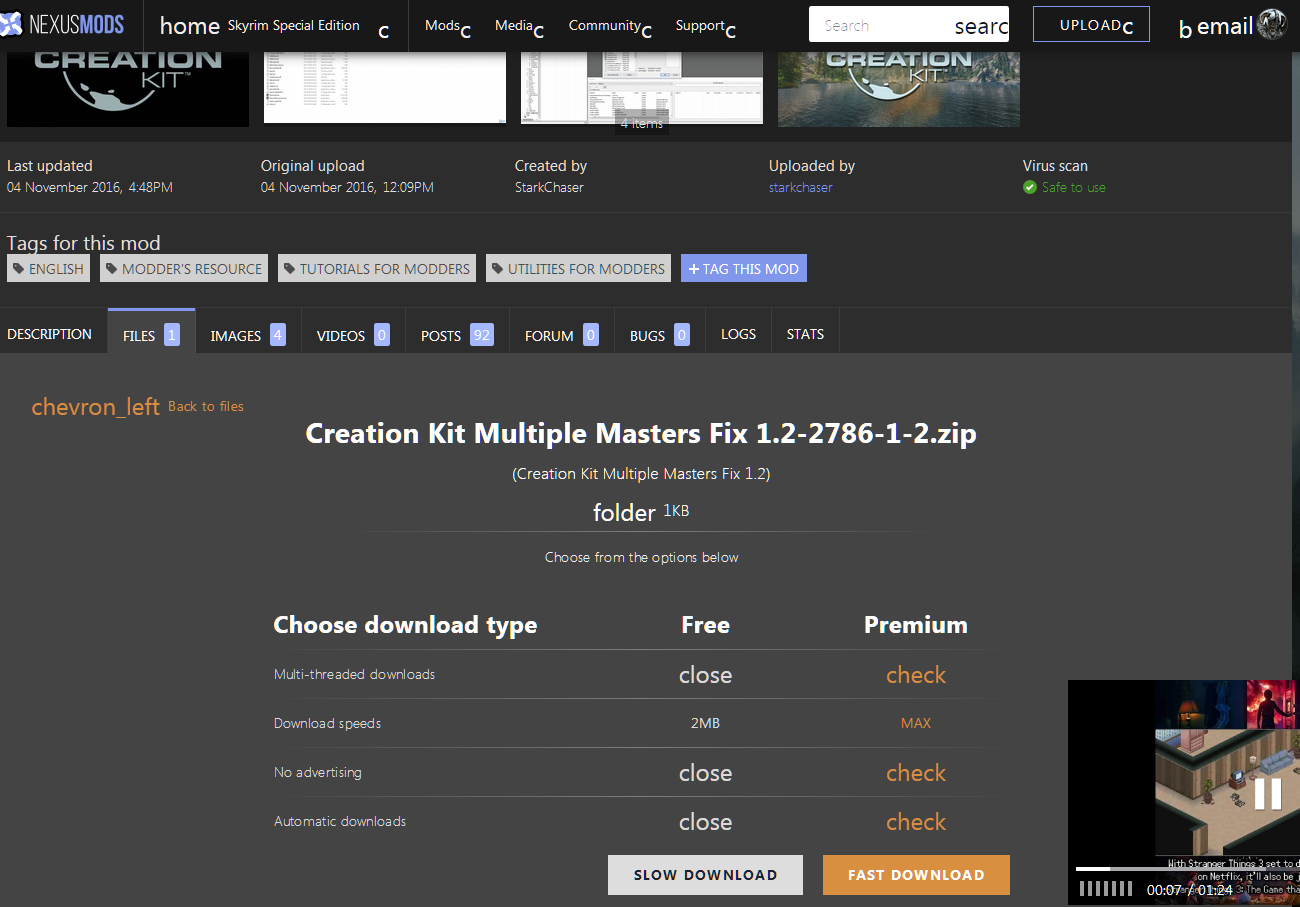Viewport: 1300px width, 907px height.
Task: Switch to the STATS tab
Action: [x=805, y=334]
